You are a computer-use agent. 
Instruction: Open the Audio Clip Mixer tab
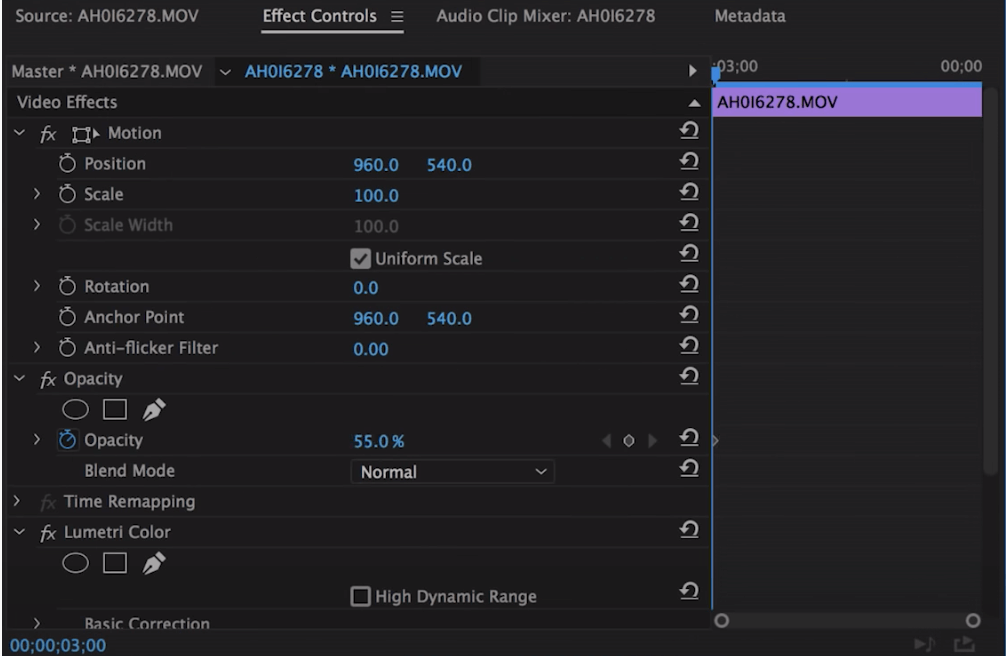(x=546, y=16)
